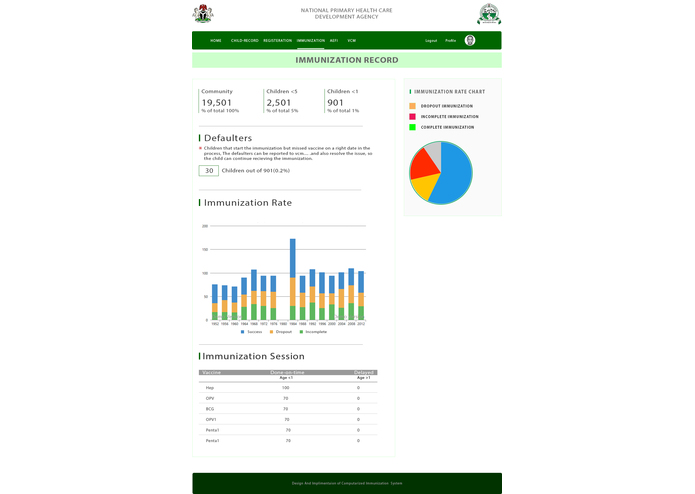695x494 pixels.
Task: Select the OPV1 vaccine row
Action: pyautogui.click(x=288, y=420)
